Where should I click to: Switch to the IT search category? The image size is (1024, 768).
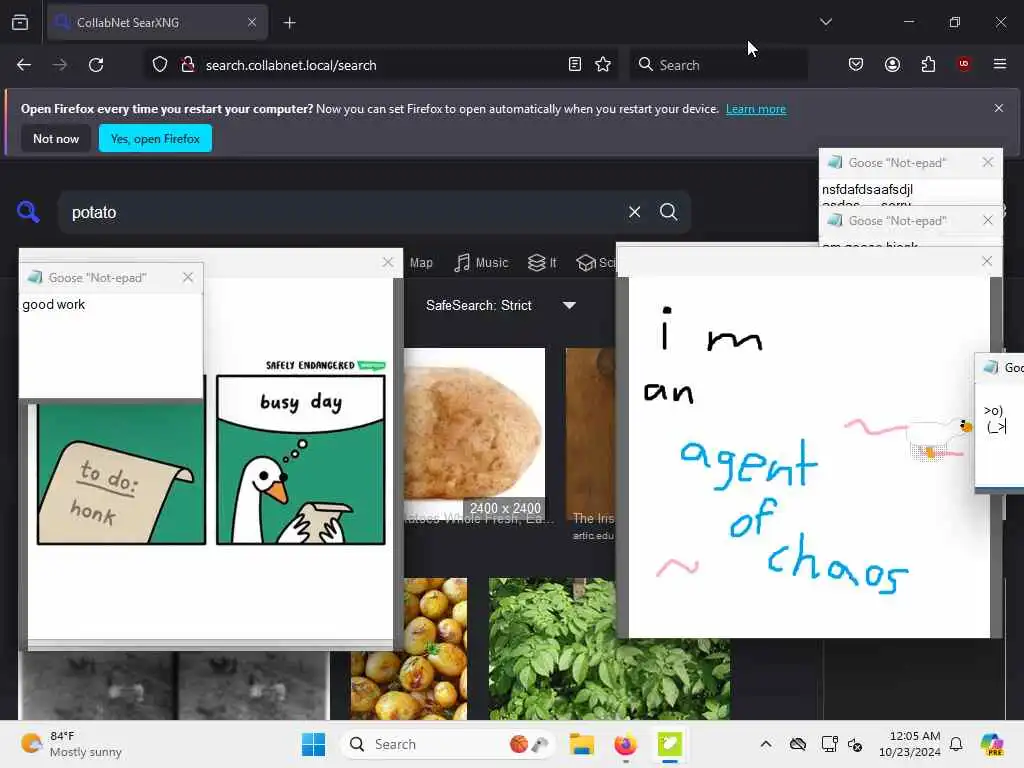tap(542, 263)
